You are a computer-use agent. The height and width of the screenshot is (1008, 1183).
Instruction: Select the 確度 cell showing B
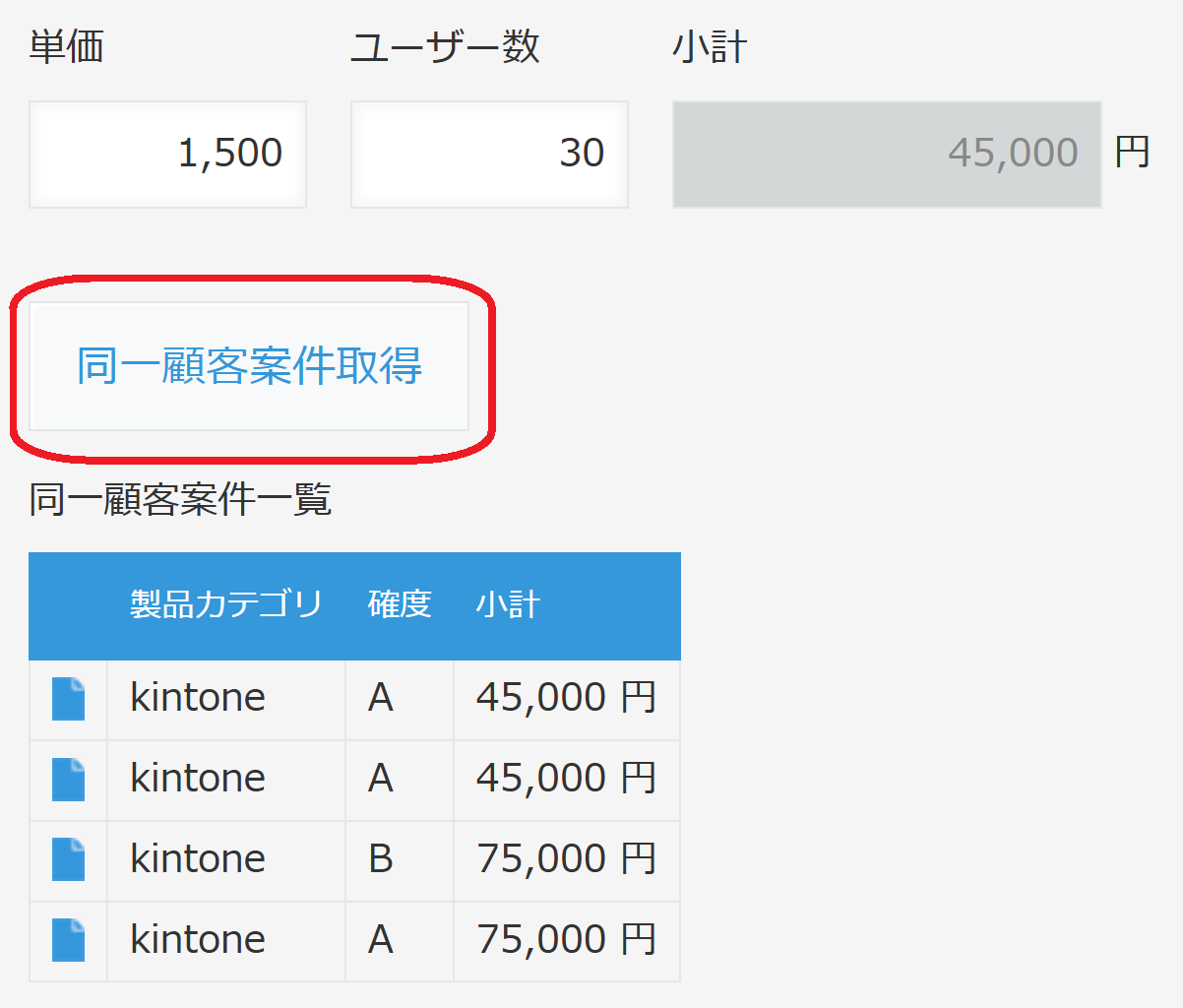pos(400,860)
